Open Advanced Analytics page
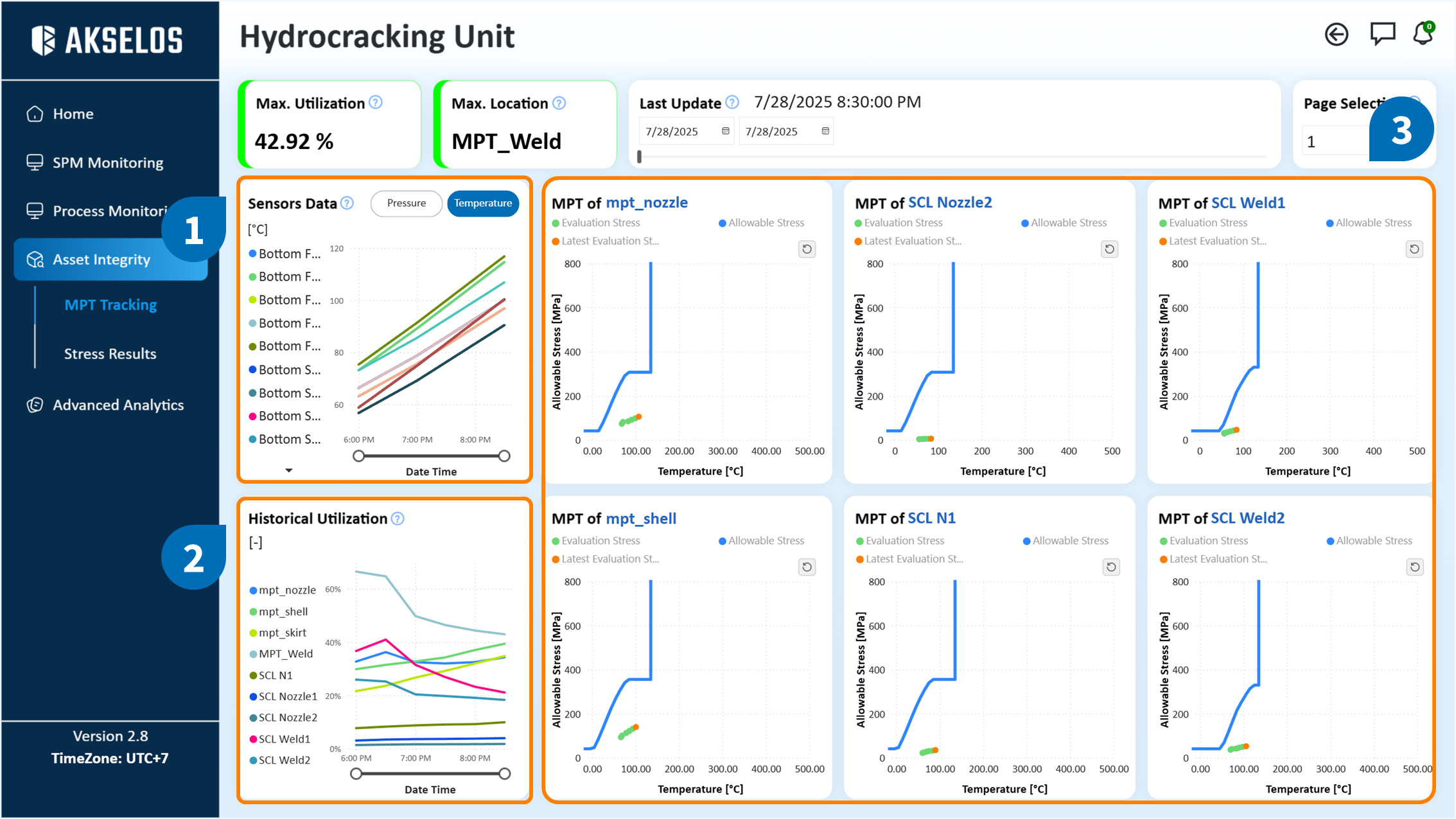This screenshot has height=819, width=1456. tap(118, 405)
